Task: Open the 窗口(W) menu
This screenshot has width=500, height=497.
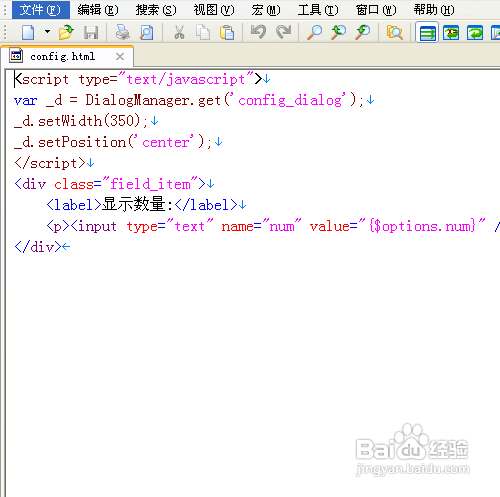Action: tap(376, 10)
